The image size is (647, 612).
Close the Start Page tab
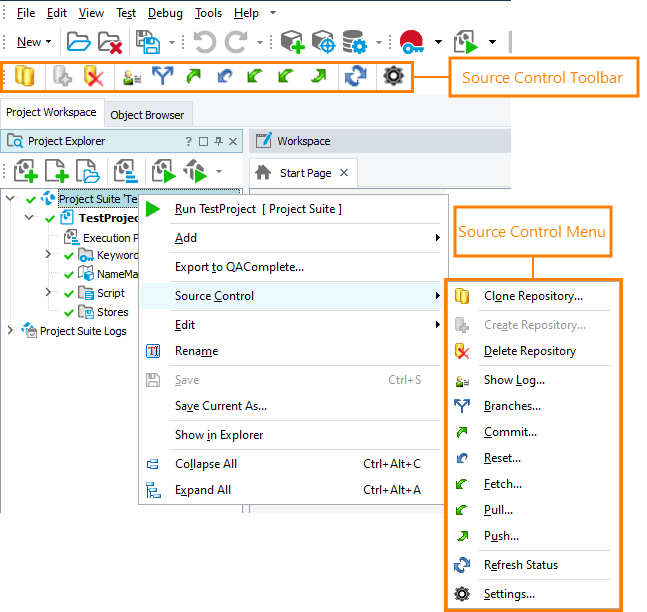pyautogui.click(x=343, y=173)
